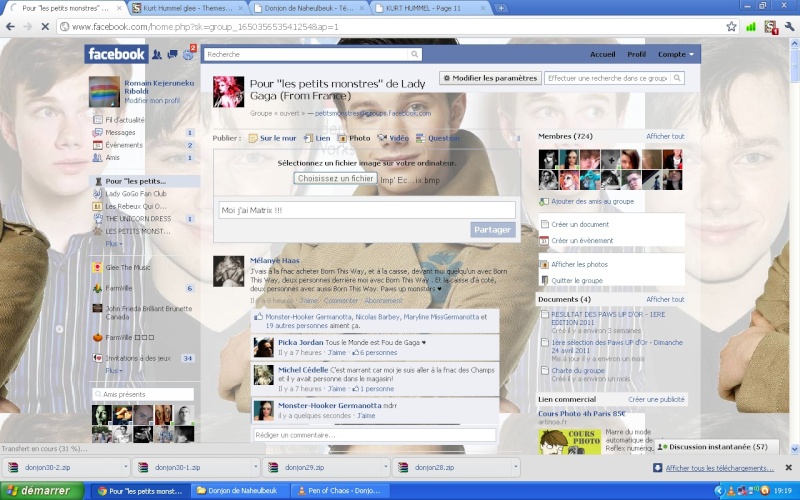Select Sur le mur publish option

click(272, 138)
